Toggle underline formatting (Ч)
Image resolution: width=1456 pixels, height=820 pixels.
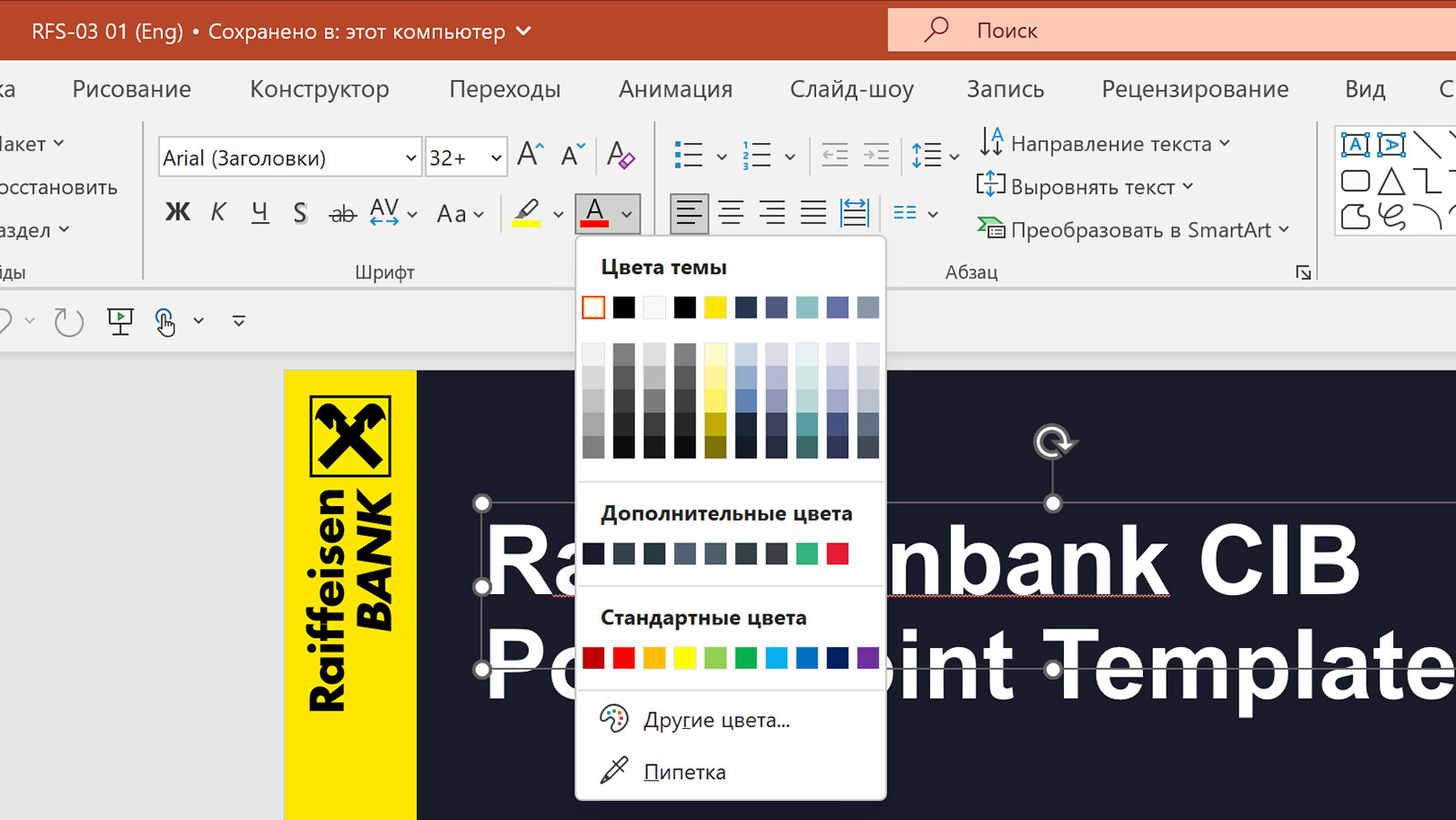[260, 213]
